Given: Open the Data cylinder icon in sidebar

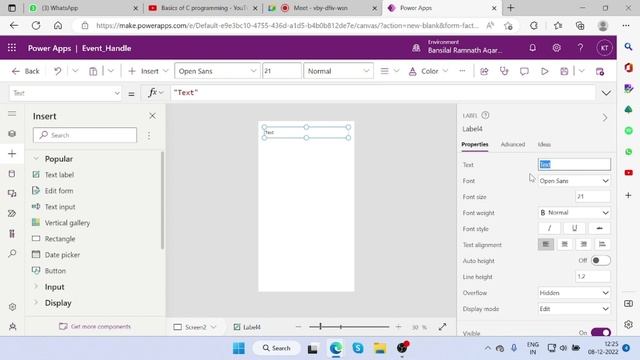Looking at the screenshot, I should click(12, 173).
